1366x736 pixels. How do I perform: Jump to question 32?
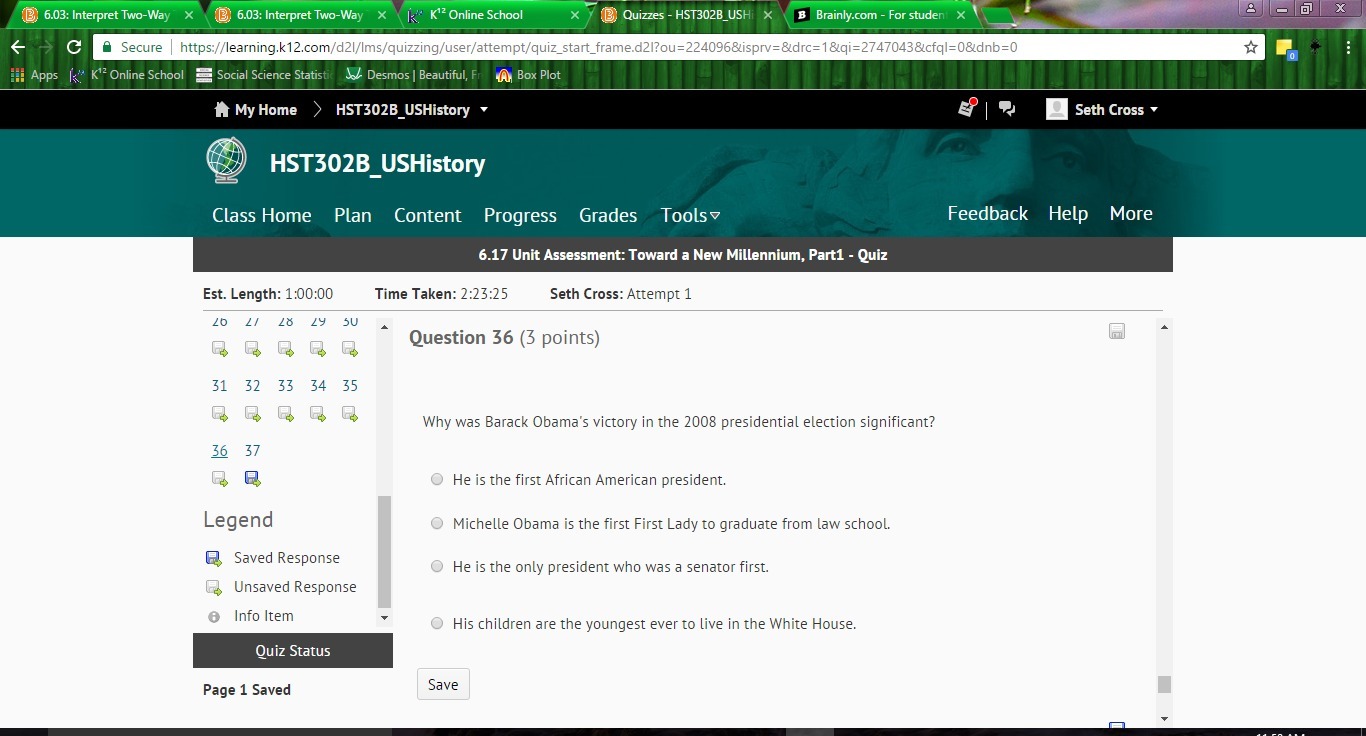coord(252,386)
